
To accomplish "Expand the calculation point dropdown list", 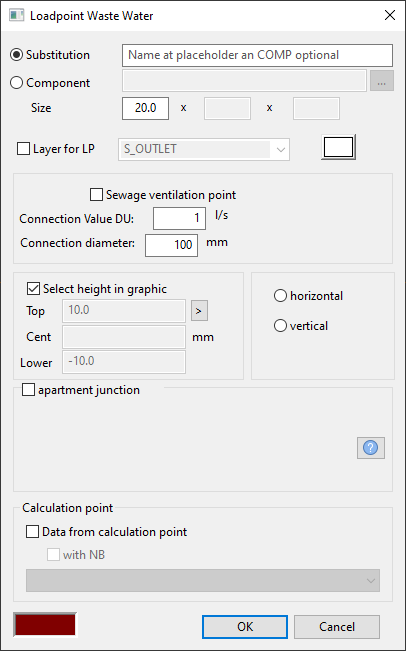I will tap(203, 580).
